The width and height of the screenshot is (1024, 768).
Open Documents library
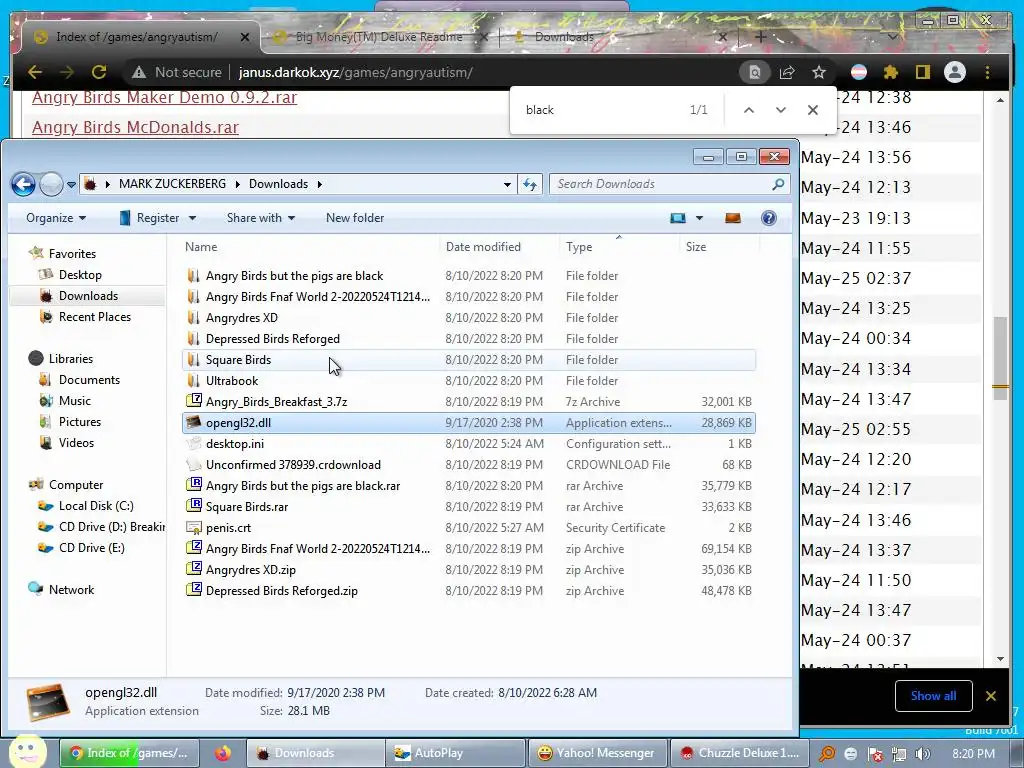89,379
